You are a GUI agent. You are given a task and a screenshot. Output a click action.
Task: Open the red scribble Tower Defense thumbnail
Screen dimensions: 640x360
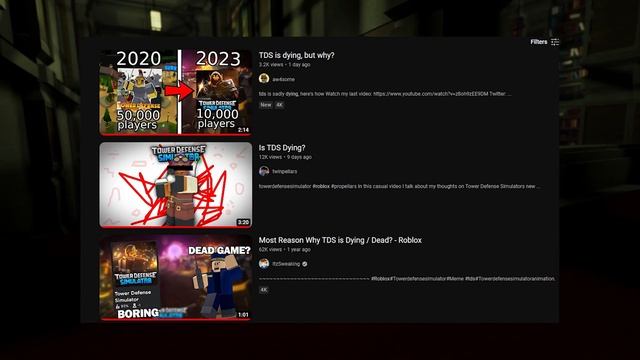(176, 185)
